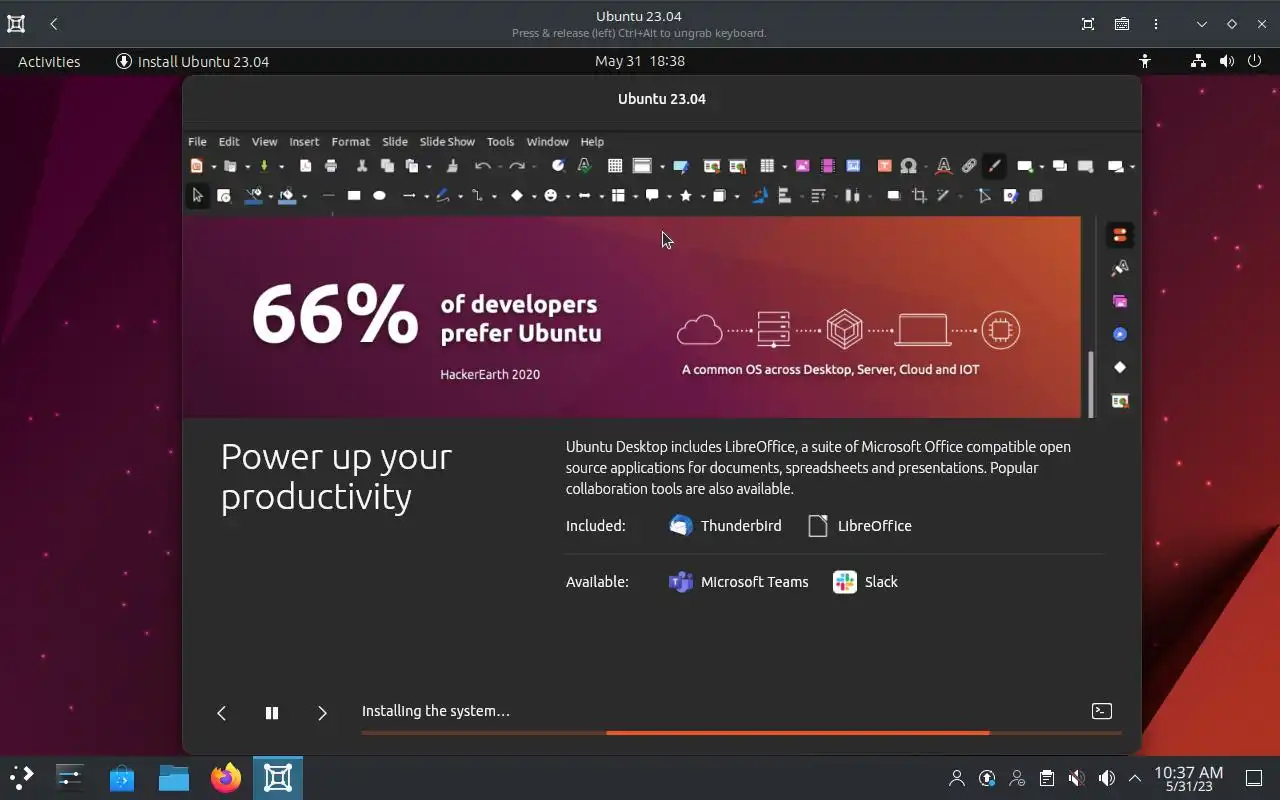Open the KDE application launcher
1280x800 pixels.
coord(22,777)
